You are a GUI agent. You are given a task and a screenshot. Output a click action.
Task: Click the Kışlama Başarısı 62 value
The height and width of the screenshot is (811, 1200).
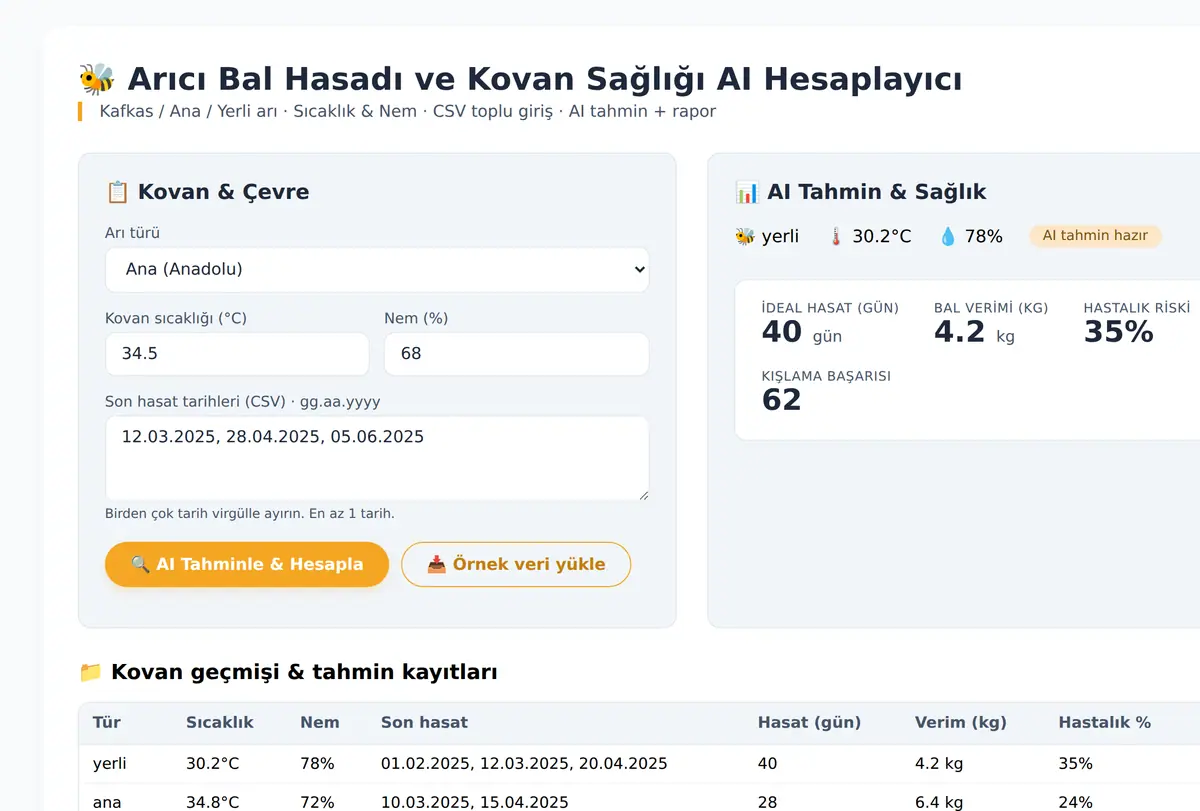(782, 400)
